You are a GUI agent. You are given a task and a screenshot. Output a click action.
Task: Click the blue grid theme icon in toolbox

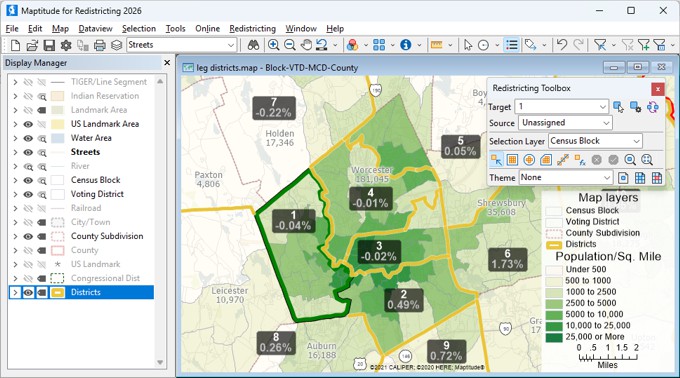(640, 178)
